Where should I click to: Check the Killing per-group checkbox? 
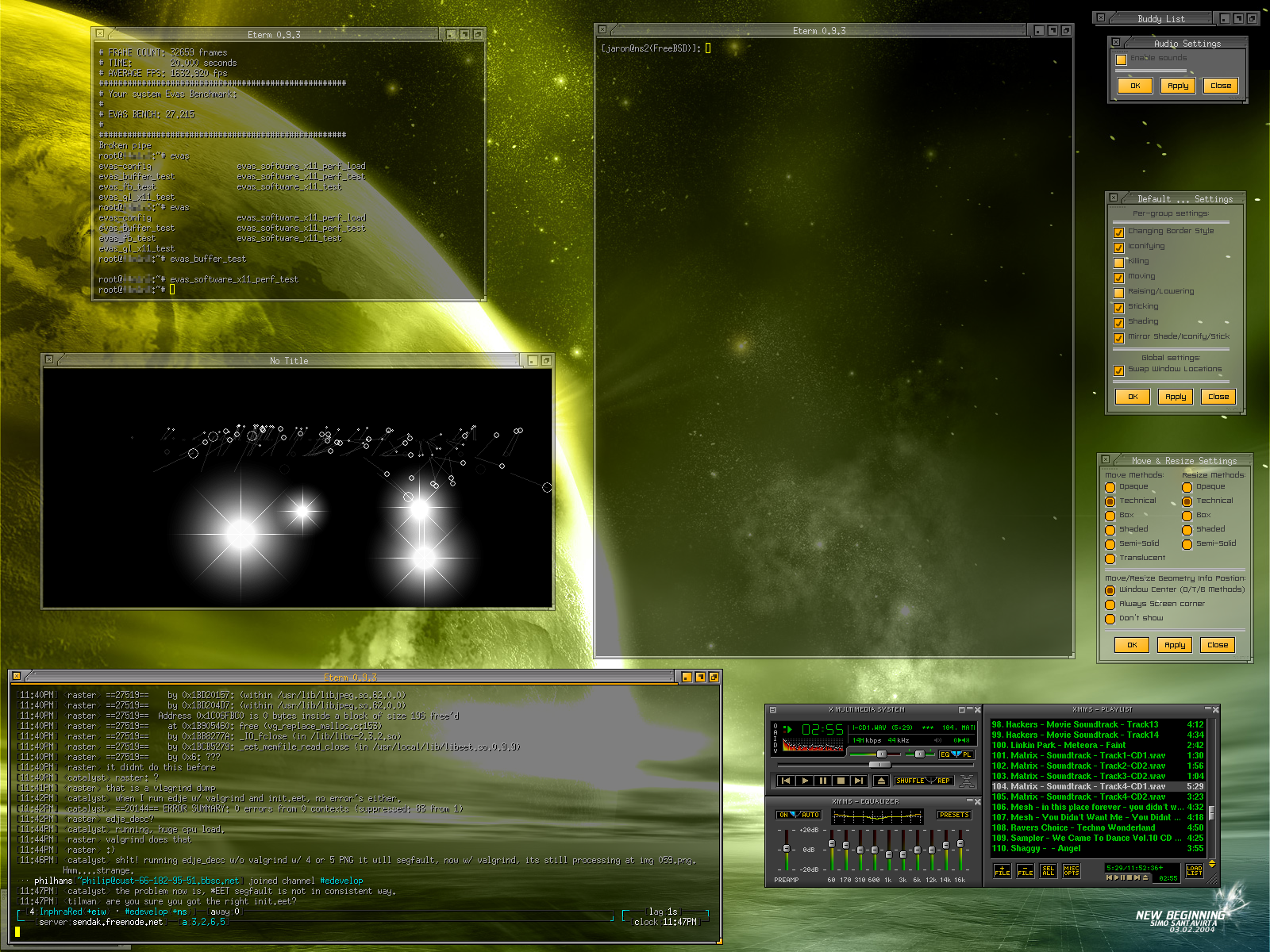(1118, 263)
